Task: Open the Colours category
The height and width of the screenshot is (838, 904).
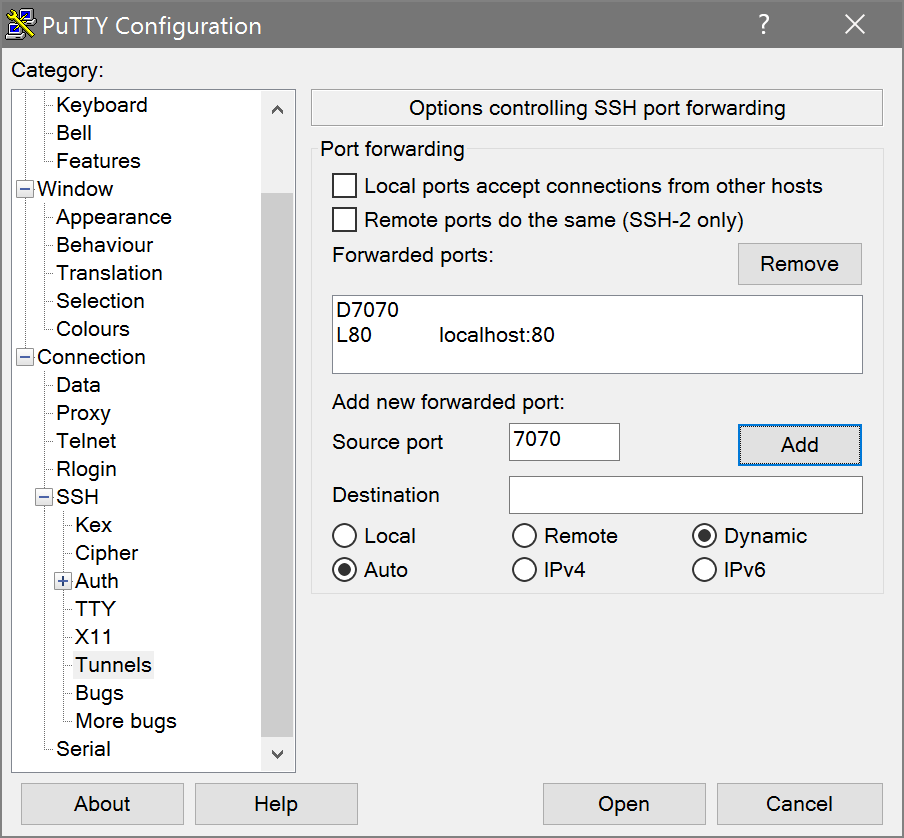Action: (93, 329)
